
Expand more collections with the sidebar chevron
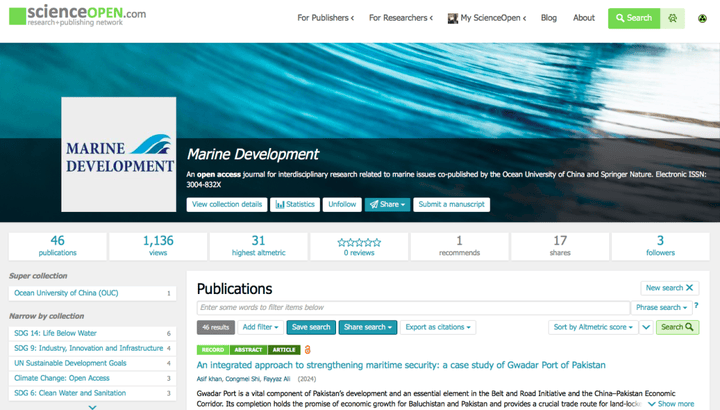click(x=92, y=407)
